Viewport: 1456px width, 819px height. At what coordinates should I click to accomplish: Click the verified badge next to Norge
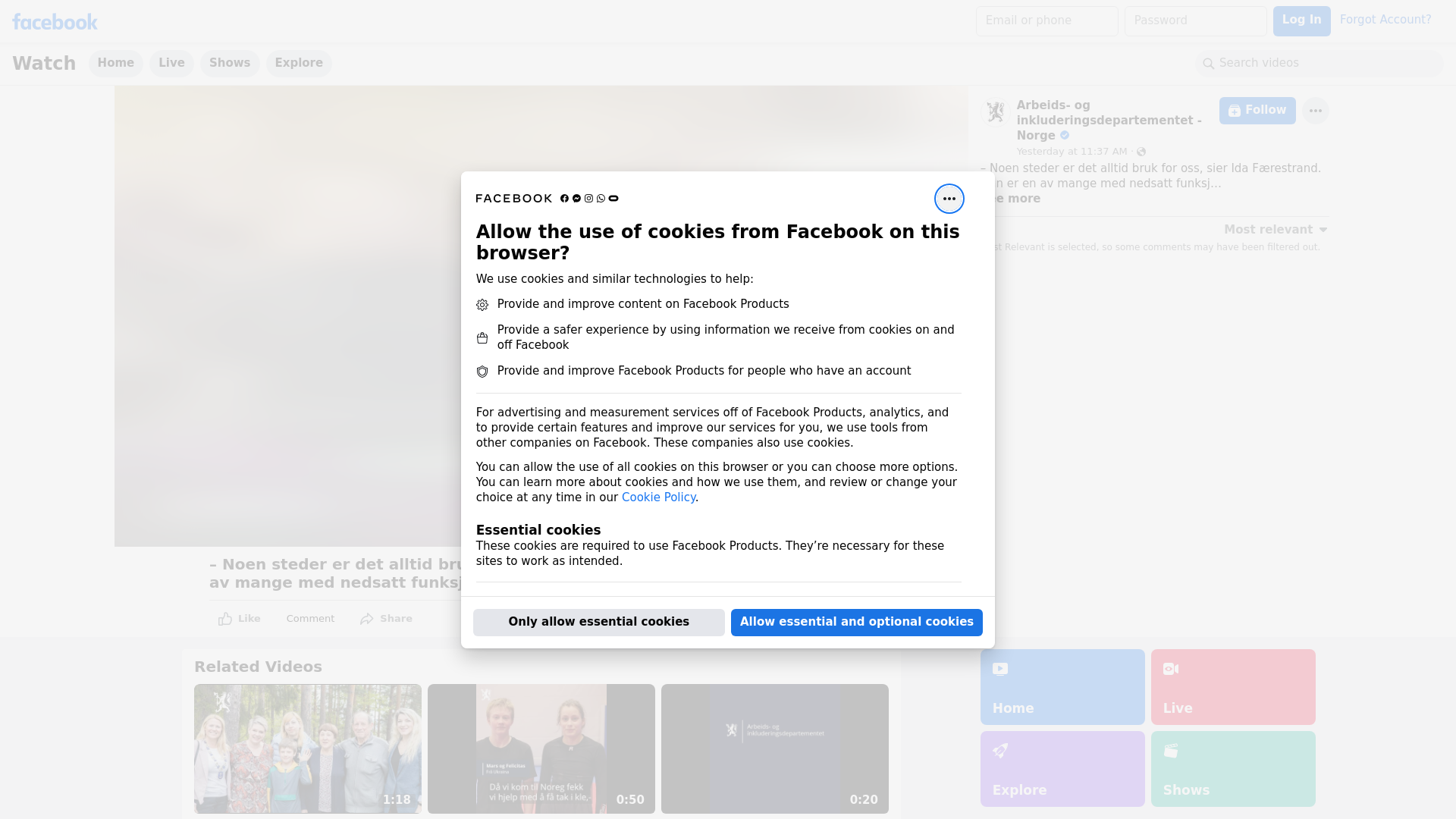point(1065,136)
